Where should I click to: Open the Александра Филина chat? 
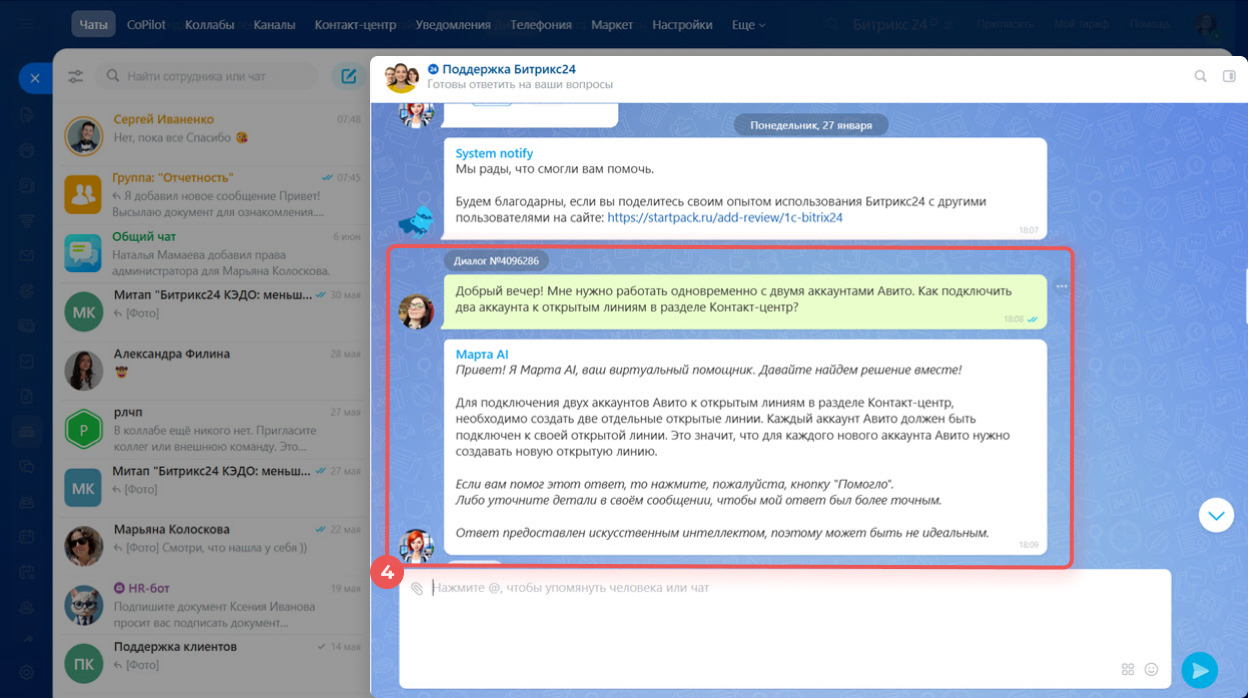click(x=213, y=370)
